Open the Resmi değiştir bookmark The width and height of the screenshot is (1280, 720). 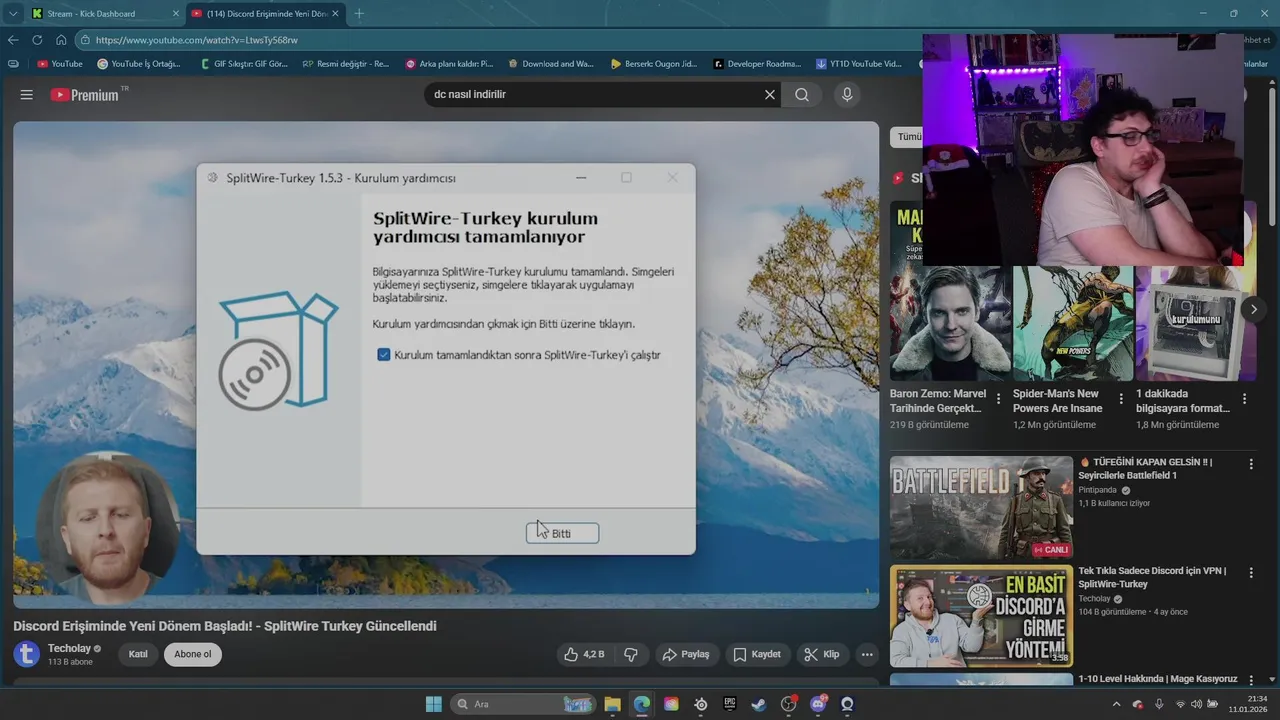346,64
